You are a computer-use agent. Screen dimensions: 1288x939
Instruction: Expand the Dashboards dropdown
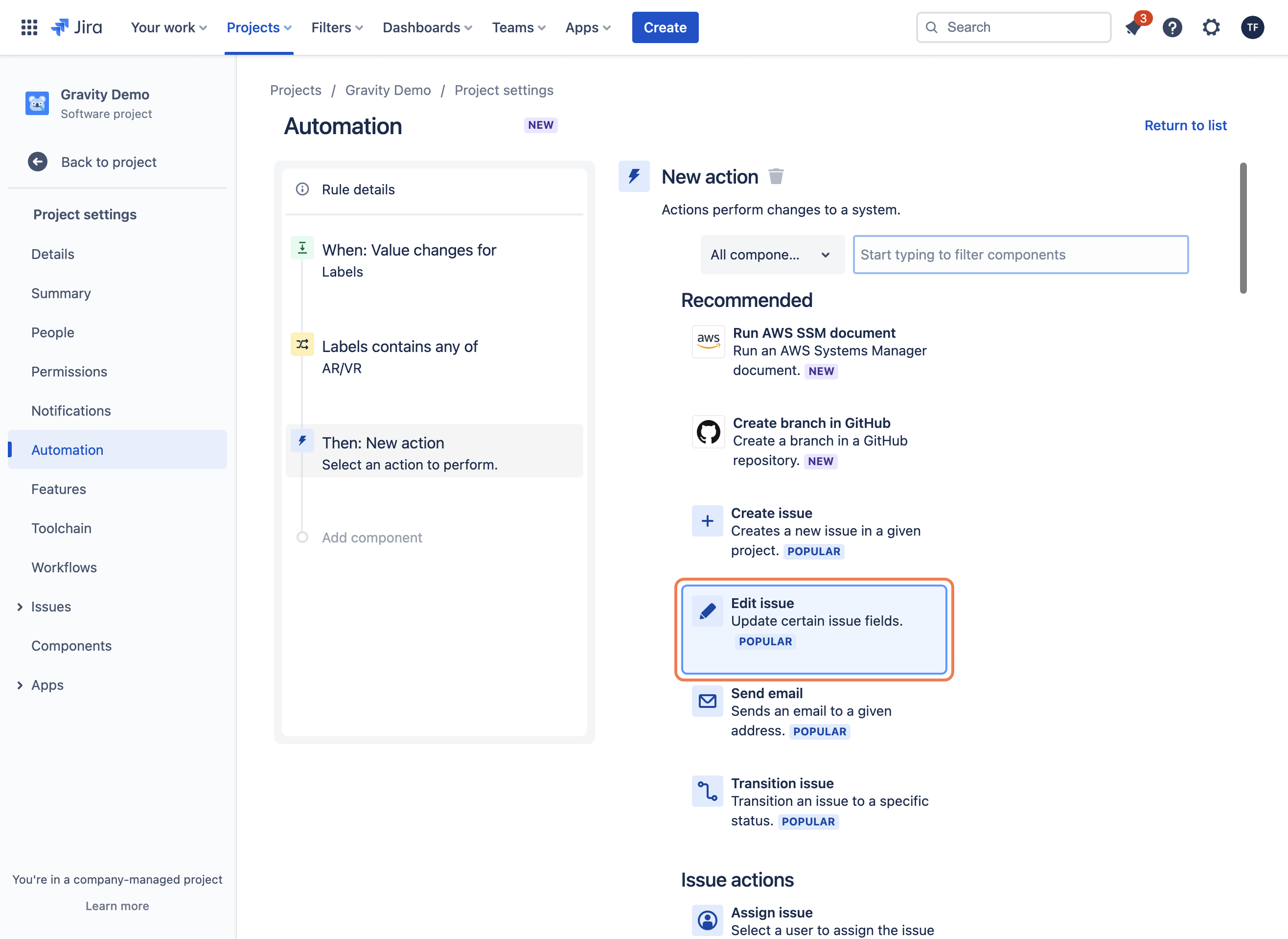(427, 27)
